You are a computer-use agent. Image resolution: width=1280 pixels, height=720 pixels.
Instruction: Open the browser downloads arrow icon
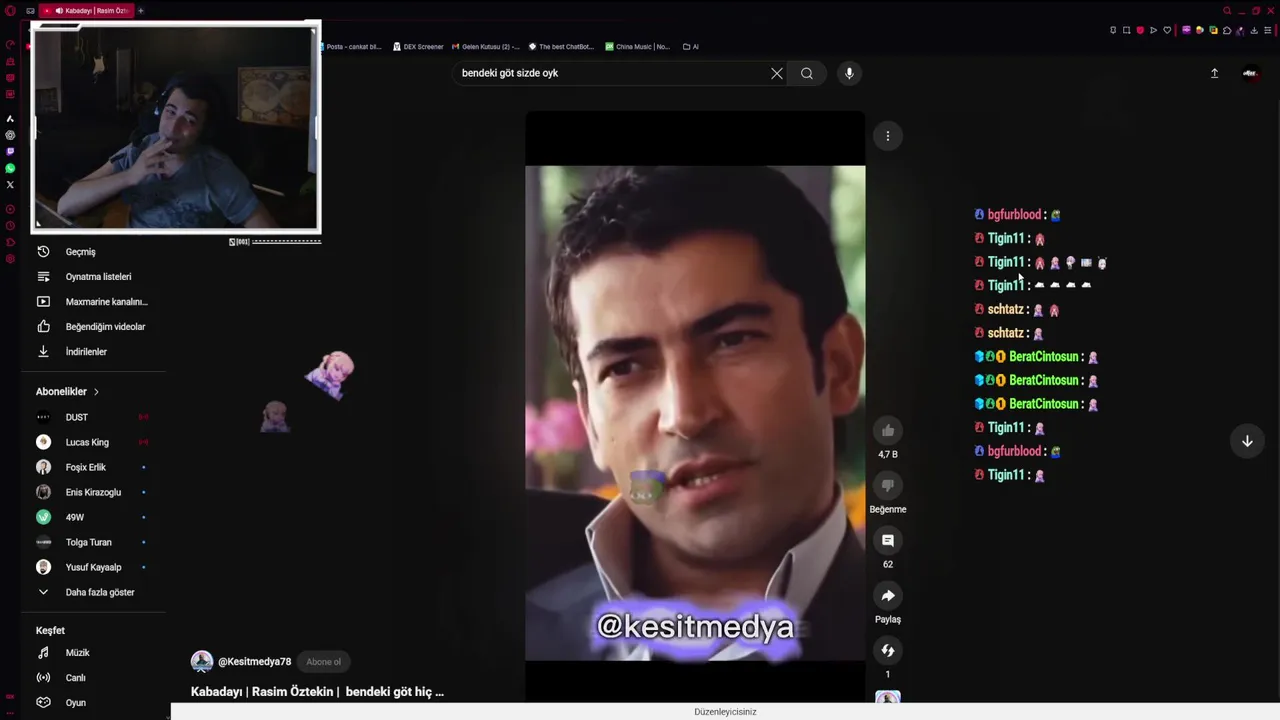(x=1254, y=30)
